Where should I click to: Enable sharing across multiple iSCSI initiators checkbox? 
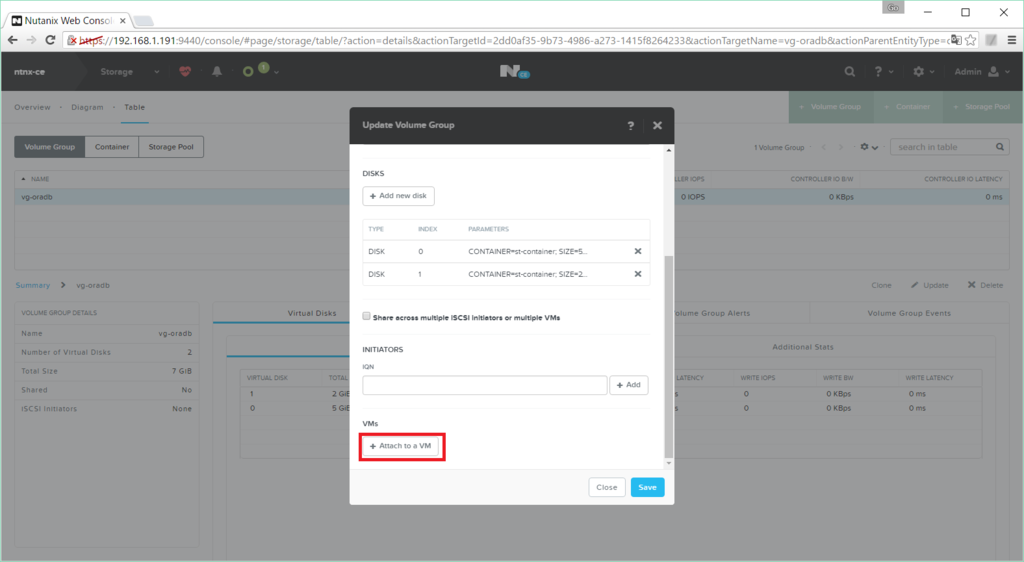(x=366, y=317)
